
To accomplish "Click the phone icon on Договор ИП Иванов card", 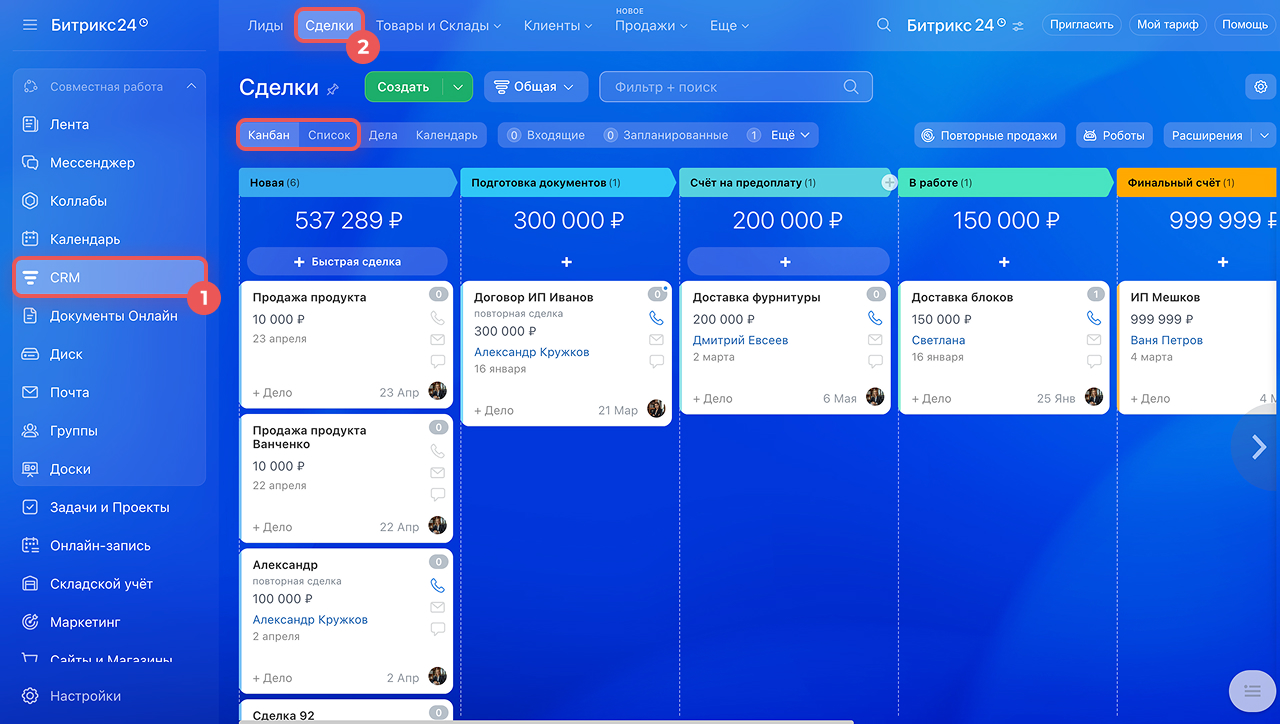I will [x=656, y=318].
